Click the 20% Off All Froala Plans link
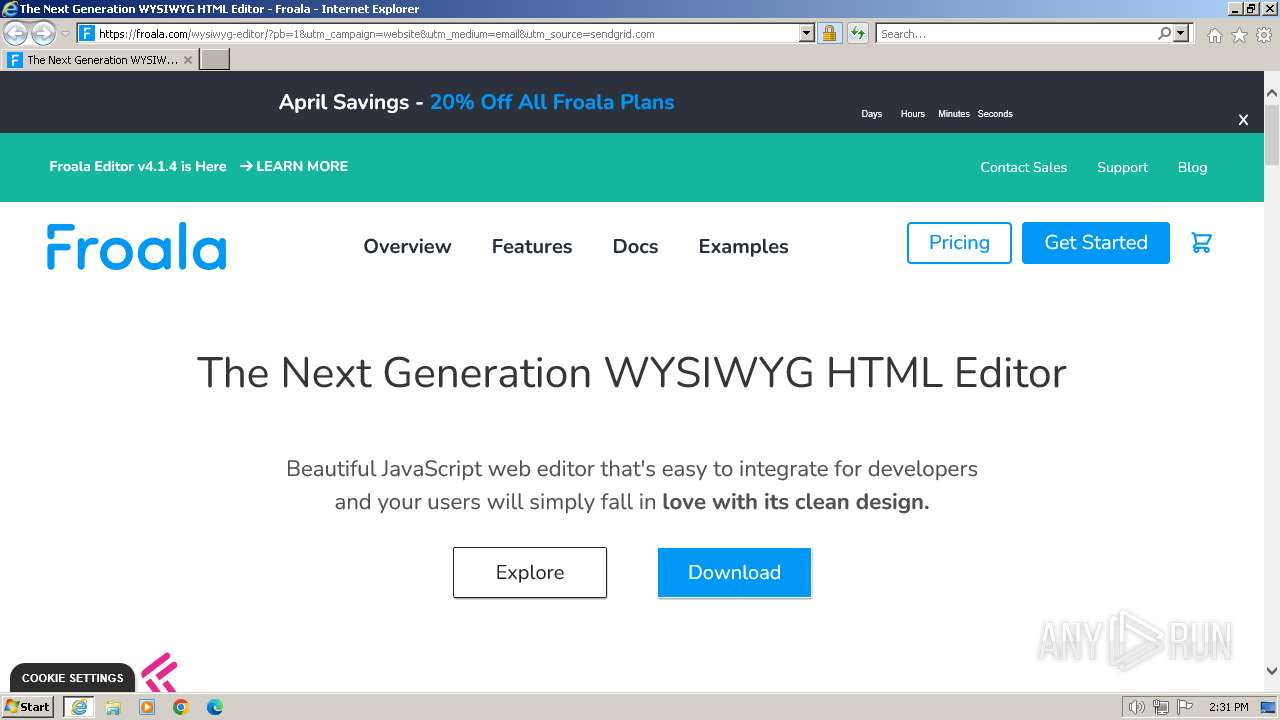 [x=552, y=102]
